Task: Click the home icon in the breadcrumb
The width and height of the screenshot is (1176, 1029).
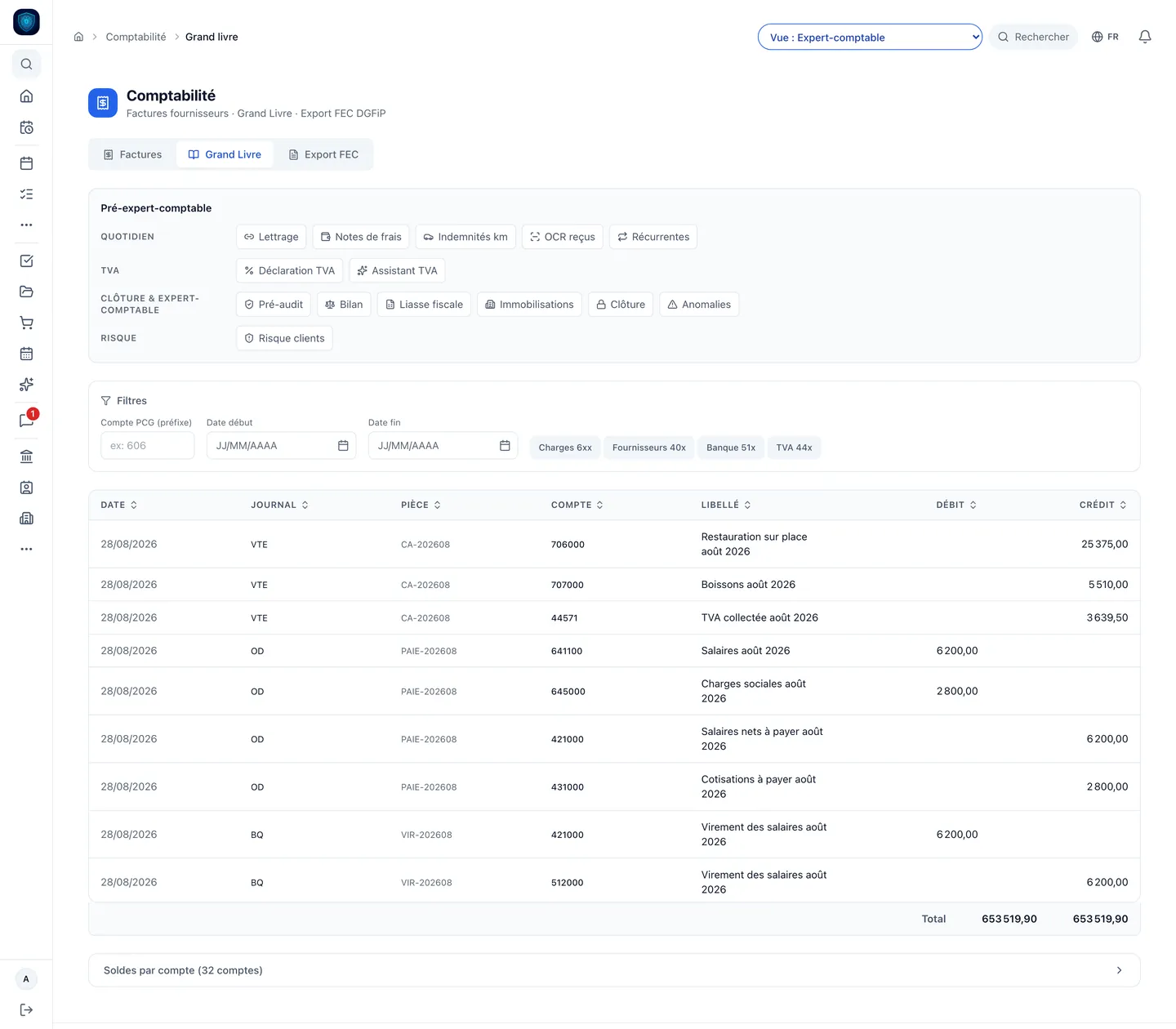Action: pos(78,37)
